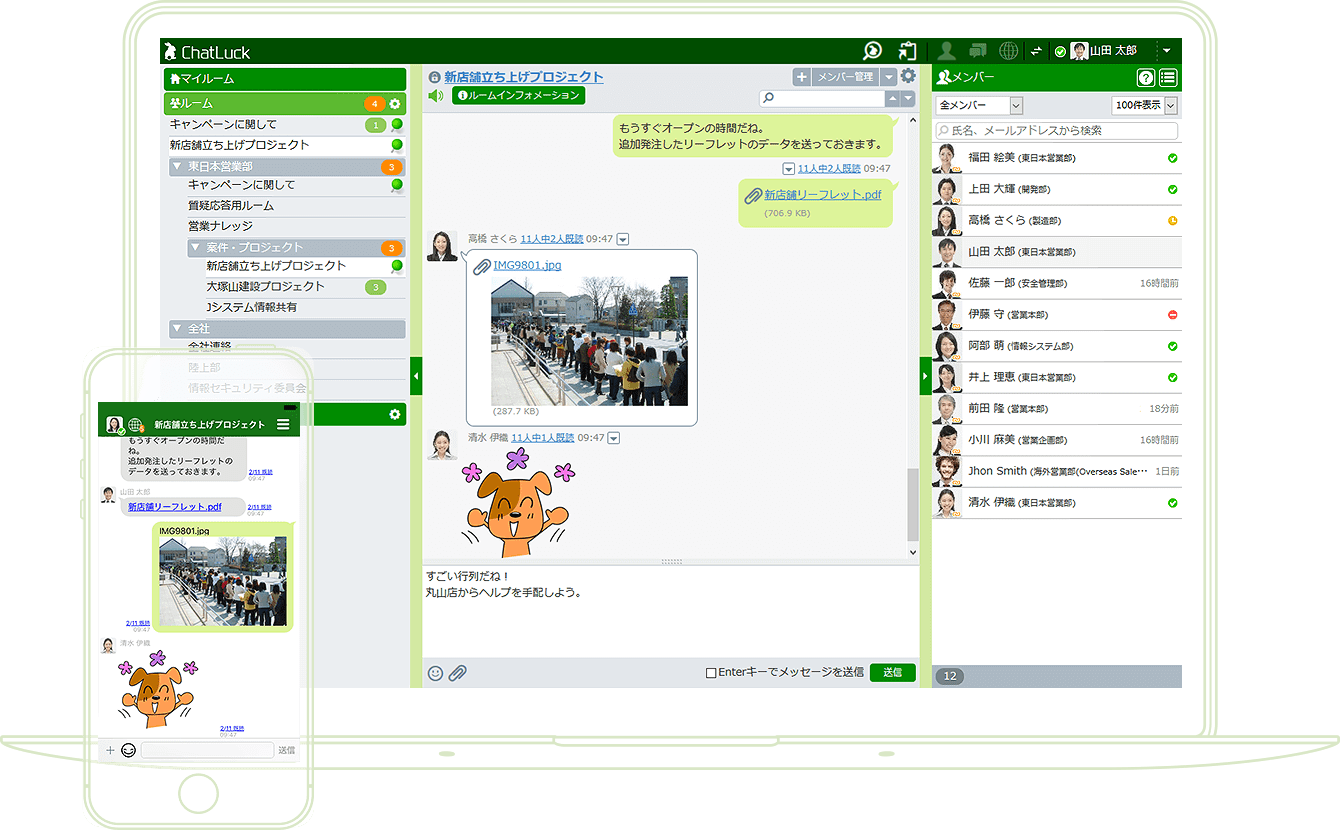This screenshot has width=1340, height=830.
Task: Open message options dropdown for 高橋 さくら message
Action: coord(623,239)
